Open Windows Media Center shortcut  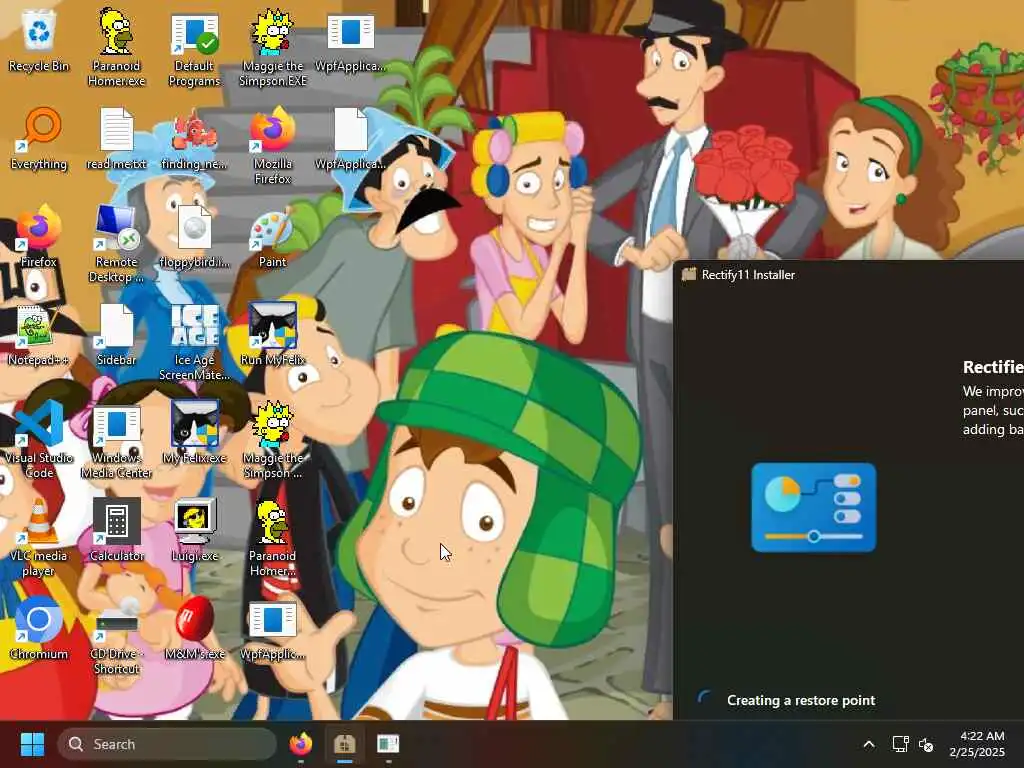point(116,440)
